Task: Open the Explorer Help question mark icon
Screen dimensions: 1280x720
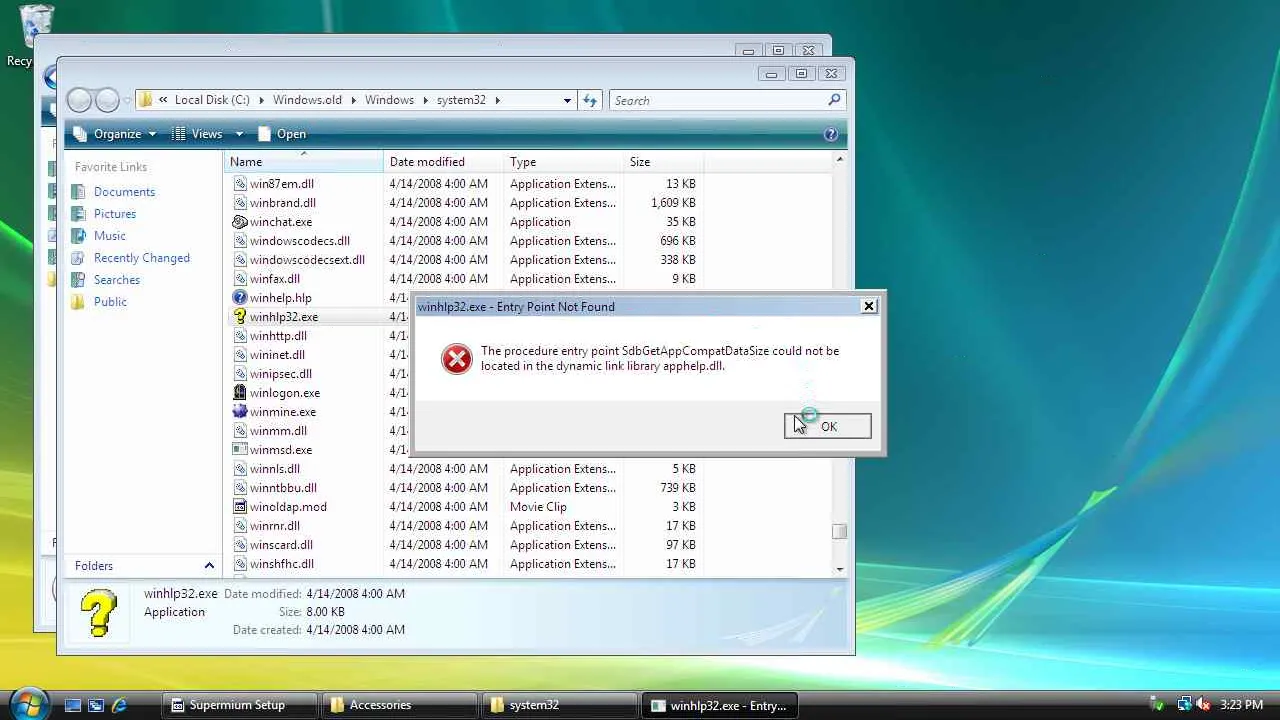Action: pos(830,134)
